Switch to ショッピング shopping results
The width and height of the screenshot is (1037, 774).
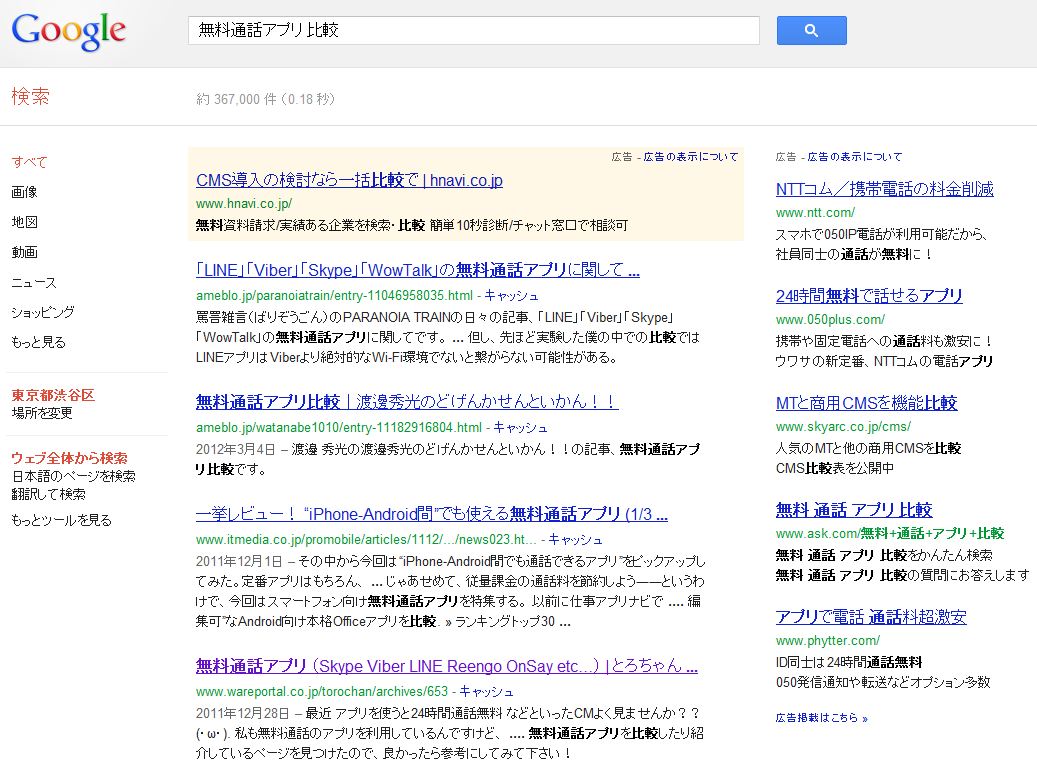pos(43,312)
